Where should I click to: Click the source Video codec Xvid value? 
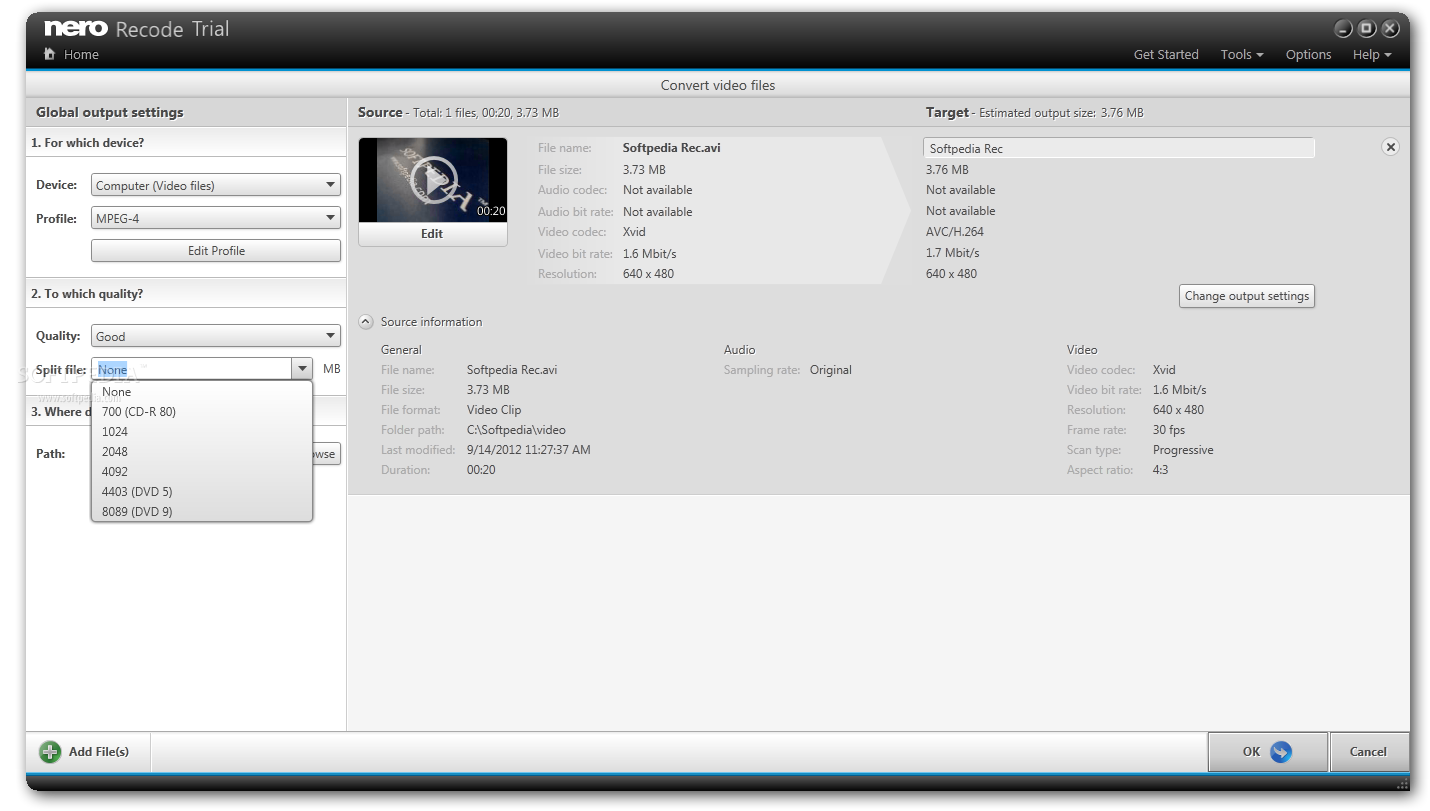tap(634, 232)
